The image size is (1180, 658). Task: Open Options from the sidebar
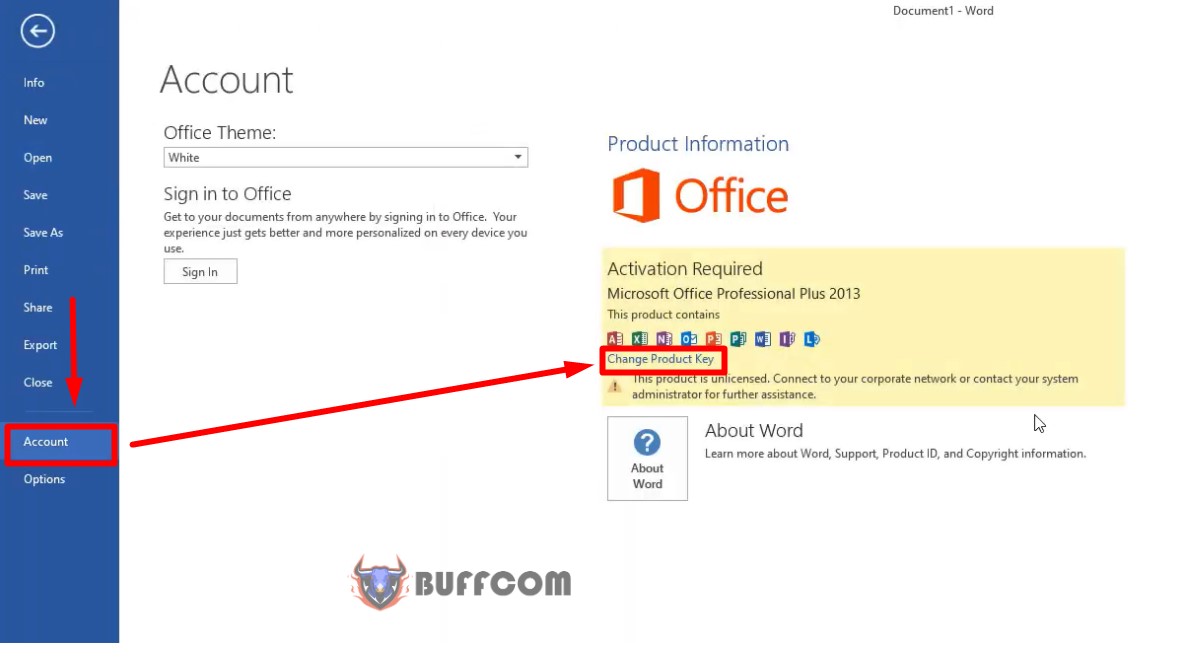pyautogui.click(x=44, y=480)
